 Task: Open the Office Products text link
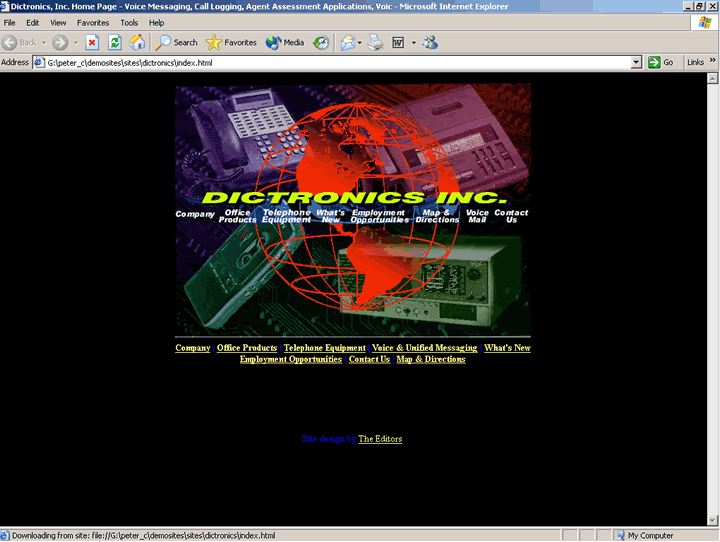pyautogui.click(x=247, y=348)
